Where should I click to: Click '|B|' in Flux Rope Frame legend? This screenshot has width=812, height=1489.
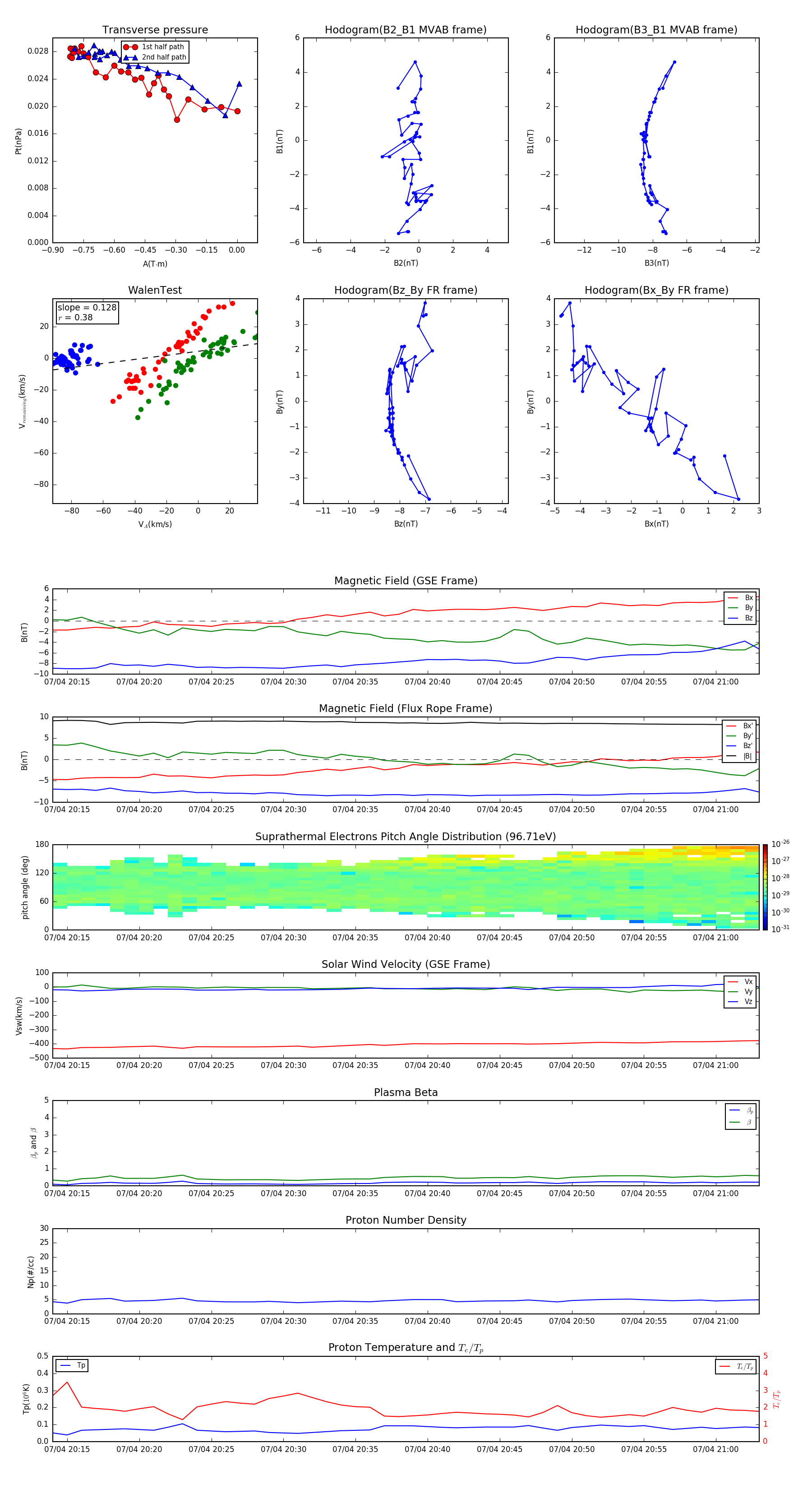coord(739,756)
